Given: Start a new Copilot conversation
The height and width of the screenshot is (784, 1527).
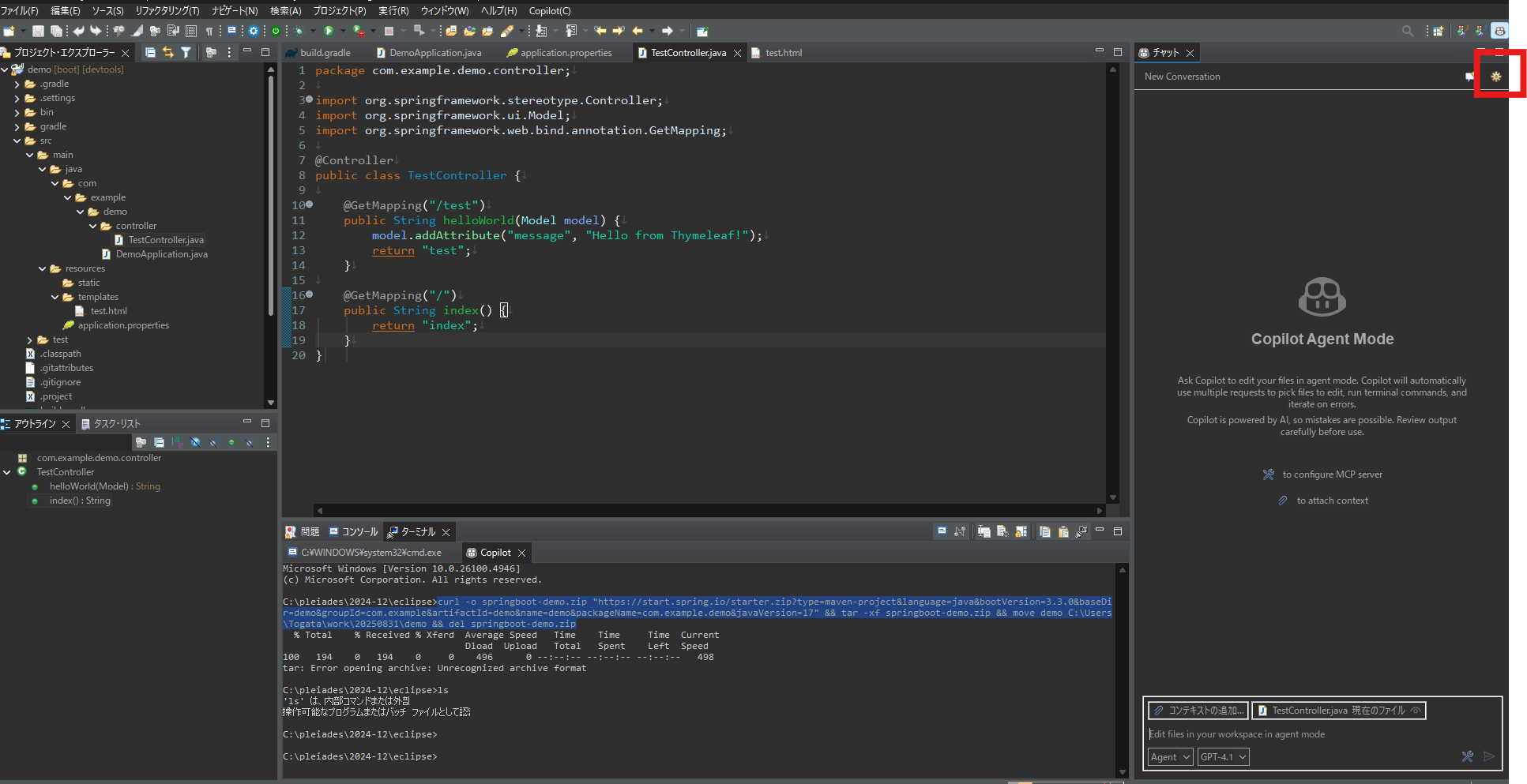Looking at the screenshot, I should [1468, 77].
